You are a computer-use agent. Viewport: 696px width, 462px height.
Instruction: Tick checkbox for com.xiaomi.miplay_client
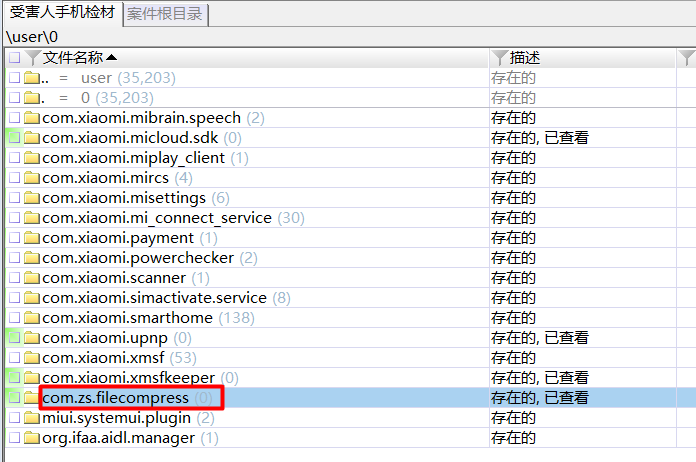click(15, 158)
